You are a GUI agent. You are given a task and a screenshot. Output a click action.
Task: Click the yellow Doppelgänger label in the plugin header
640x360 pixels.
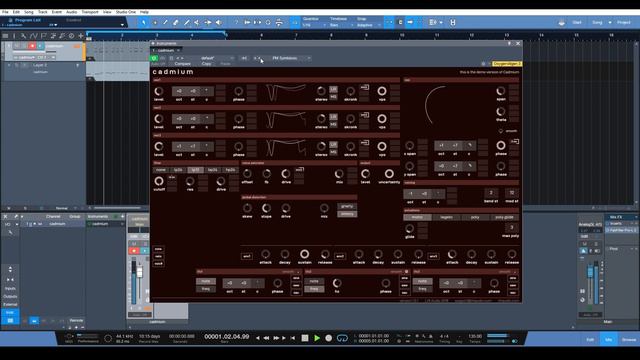(507, 64)
